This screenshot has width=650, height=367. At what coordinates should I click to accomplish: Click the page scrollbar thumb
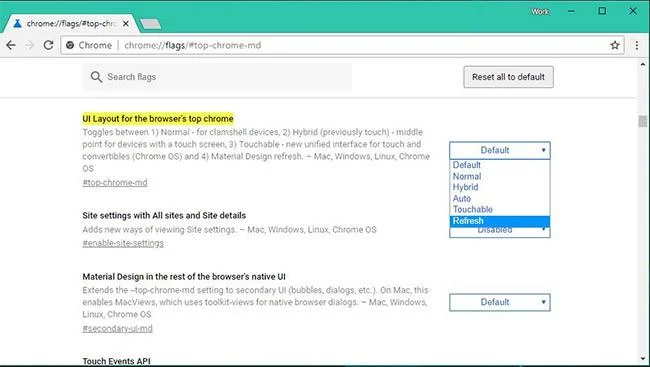pyautogui.click(x=643, y=122)
